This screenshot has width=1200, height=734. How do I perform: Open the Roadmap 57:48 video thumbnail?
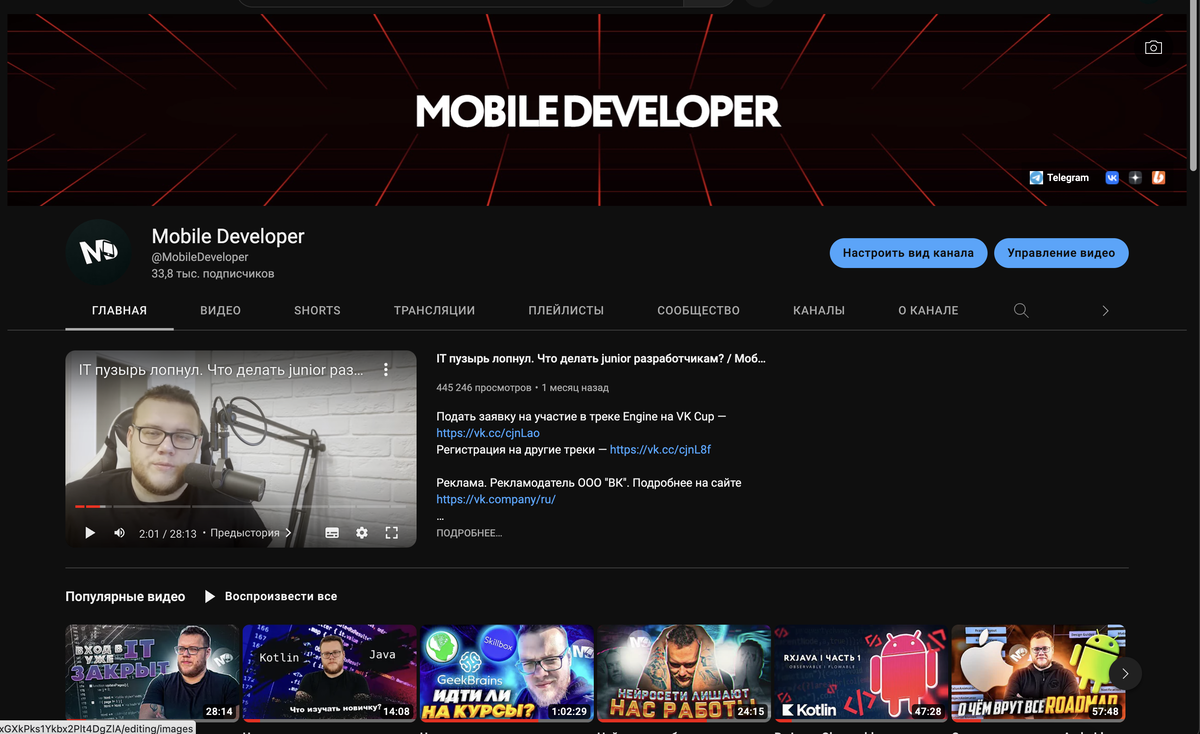coord(1038,673)
